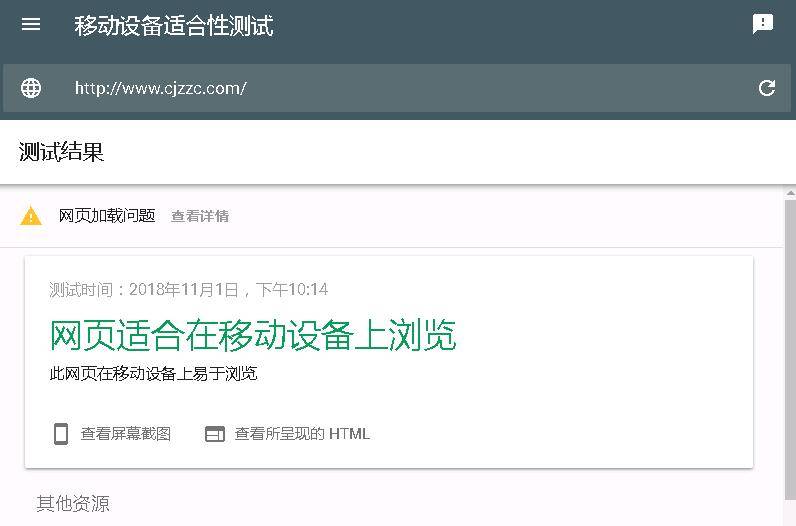Click the feedback icon in header
This screenshot has width=796, height=526.
tap(762, 24)
